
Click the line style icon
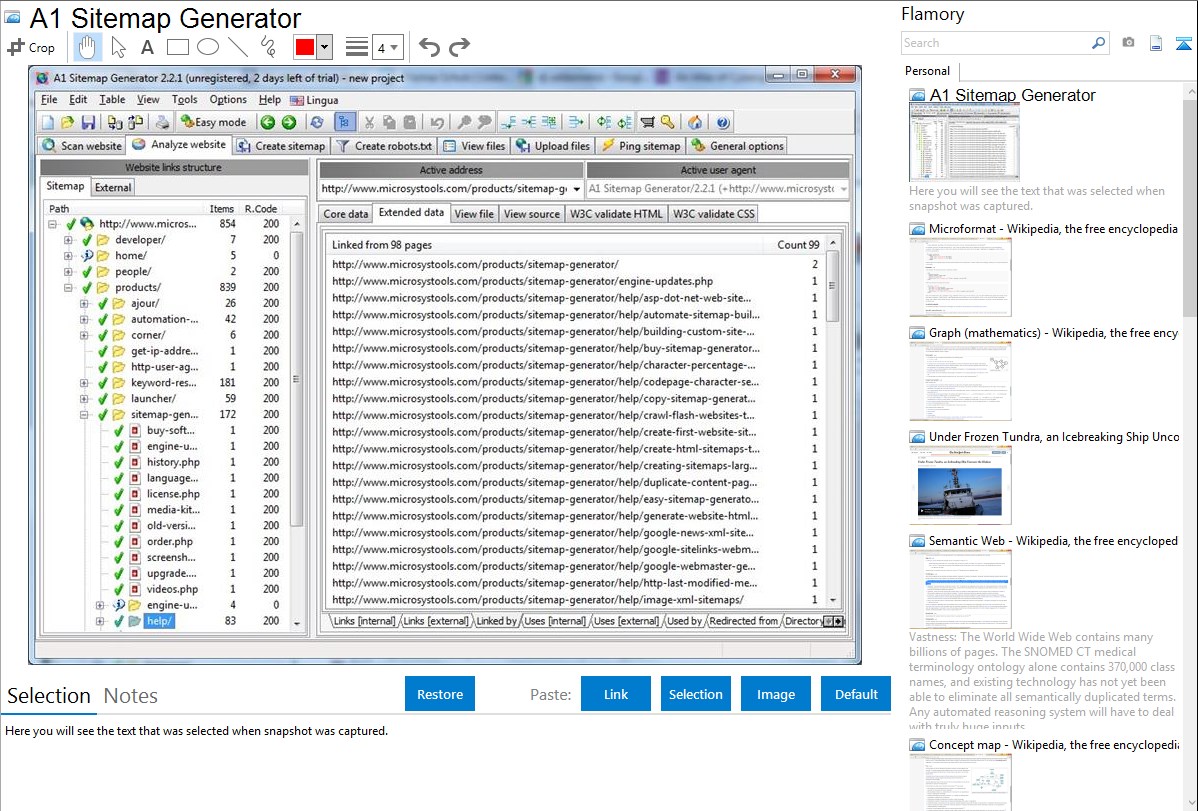point(357,47)
